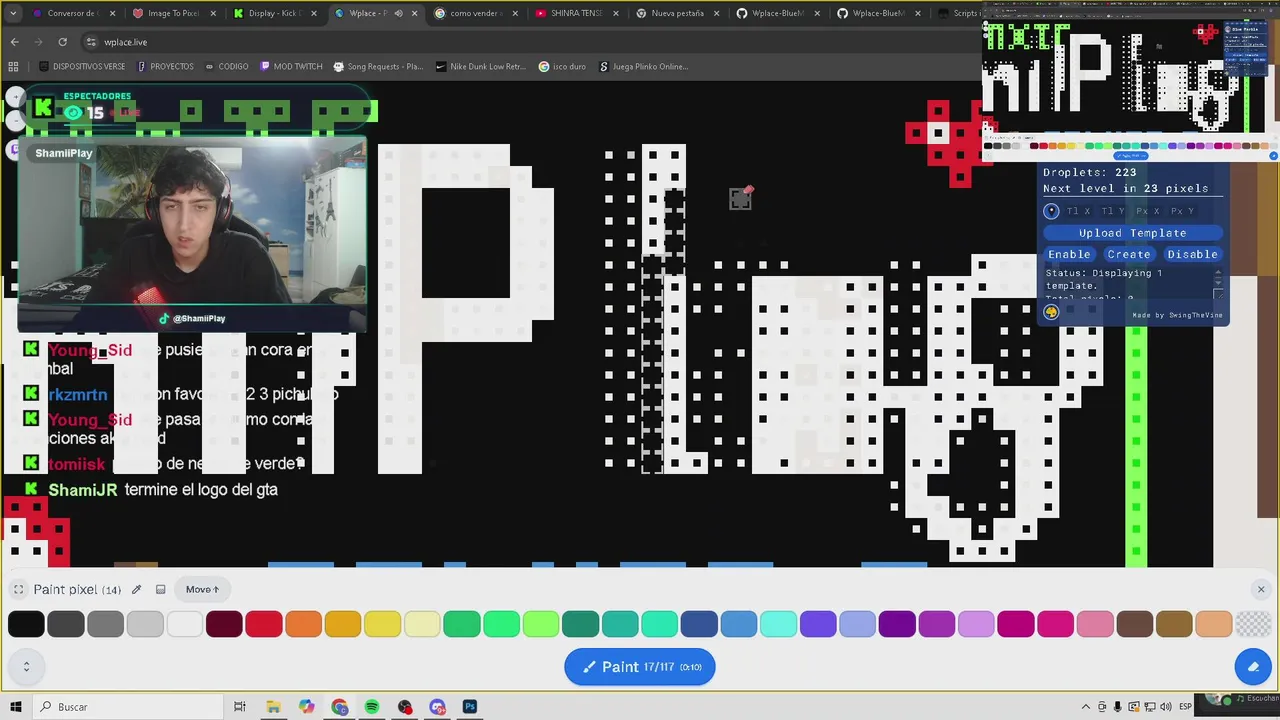Click Enable in the template panel
1280x720 pixels.
coord(1069,254)
